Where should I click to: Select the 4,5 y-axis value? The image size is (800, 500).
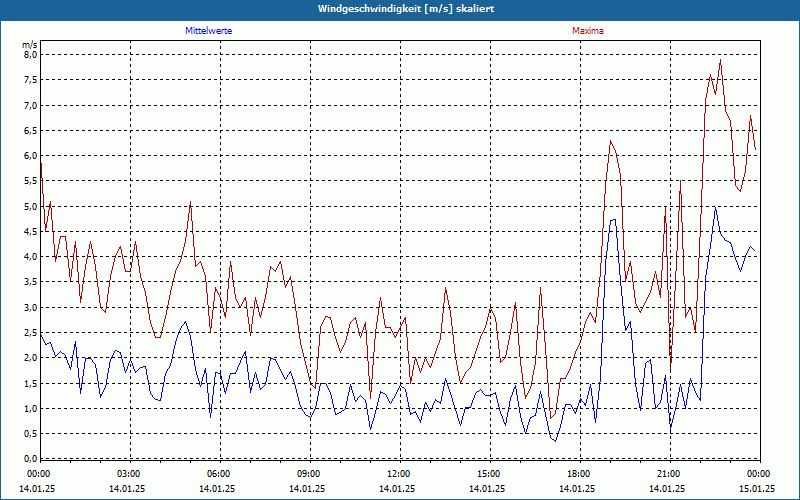[x=31, y=231]
